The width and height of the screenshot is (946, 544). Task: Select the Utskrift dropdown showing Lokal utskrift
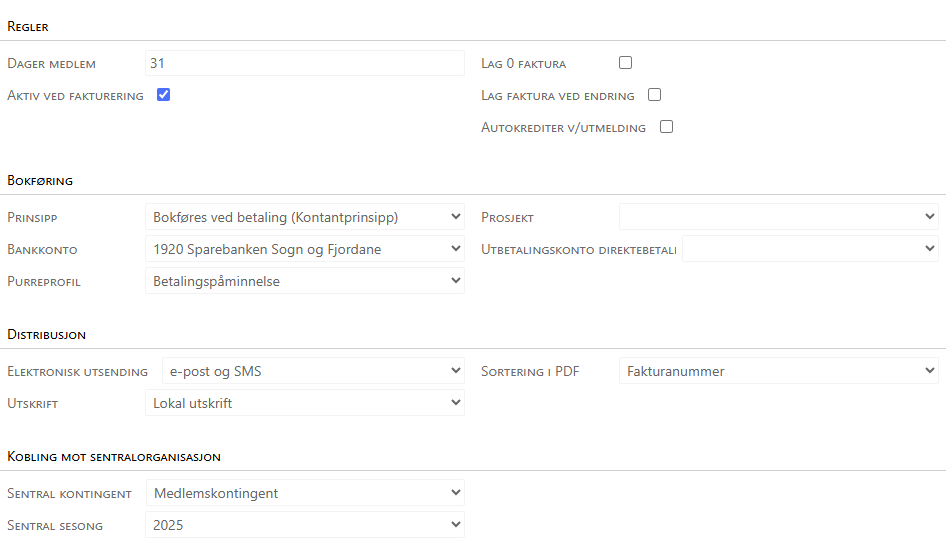[x=304, y=403]
